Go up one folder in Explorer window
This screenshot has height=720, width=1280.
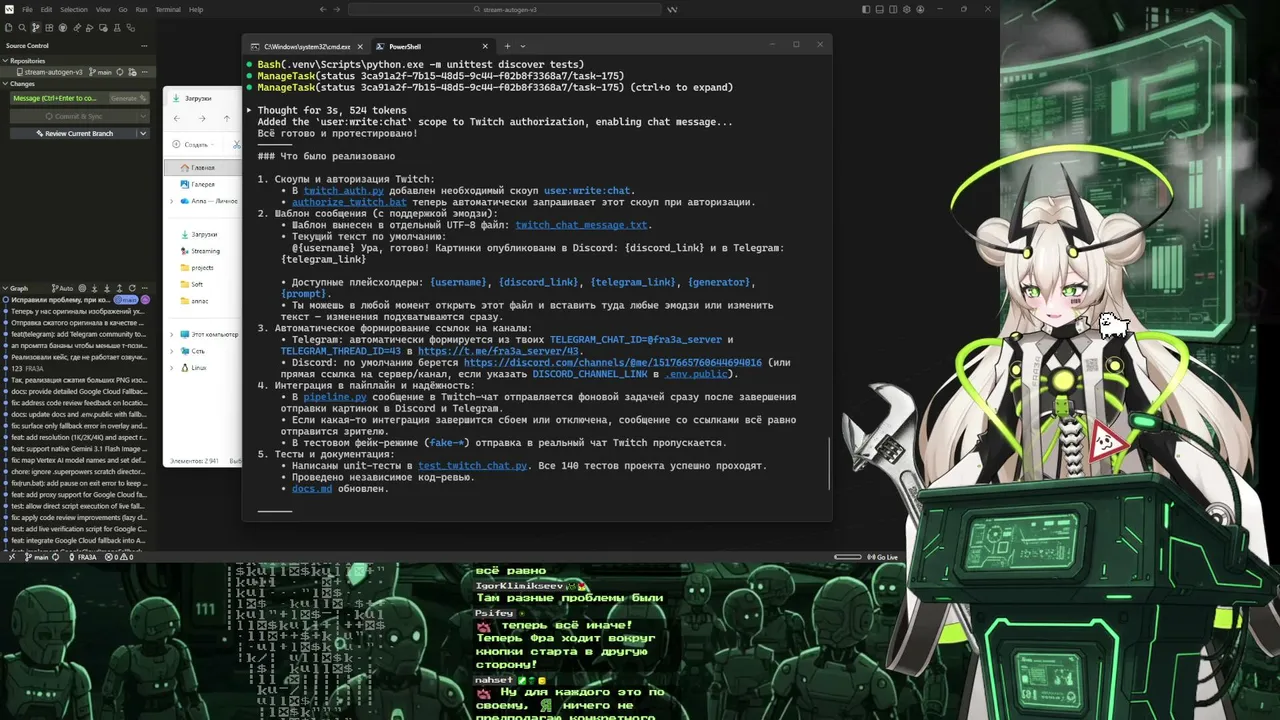(x=227, y=118)
